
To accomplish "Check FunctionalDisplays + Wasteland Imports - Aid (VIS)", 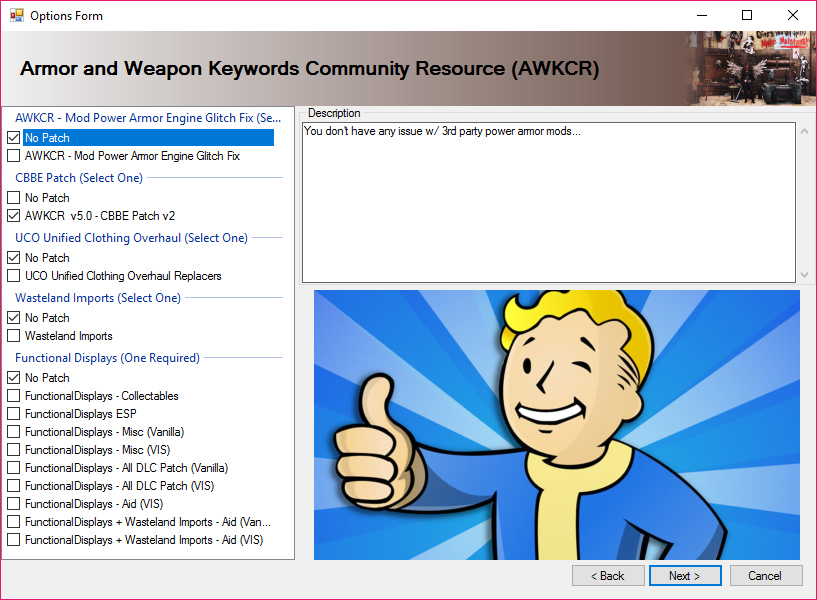I will click(14, 540).
